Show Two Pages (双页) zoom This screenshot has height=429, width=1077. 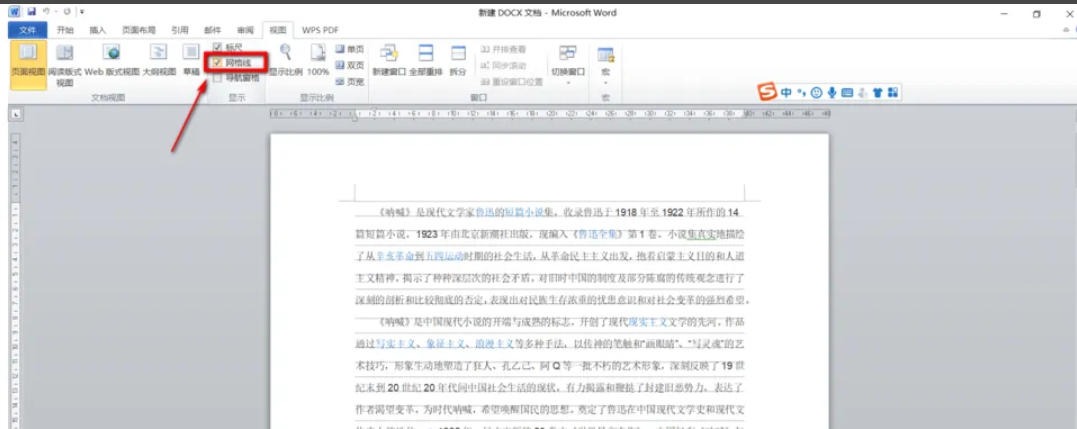click(x=350, y=65)
